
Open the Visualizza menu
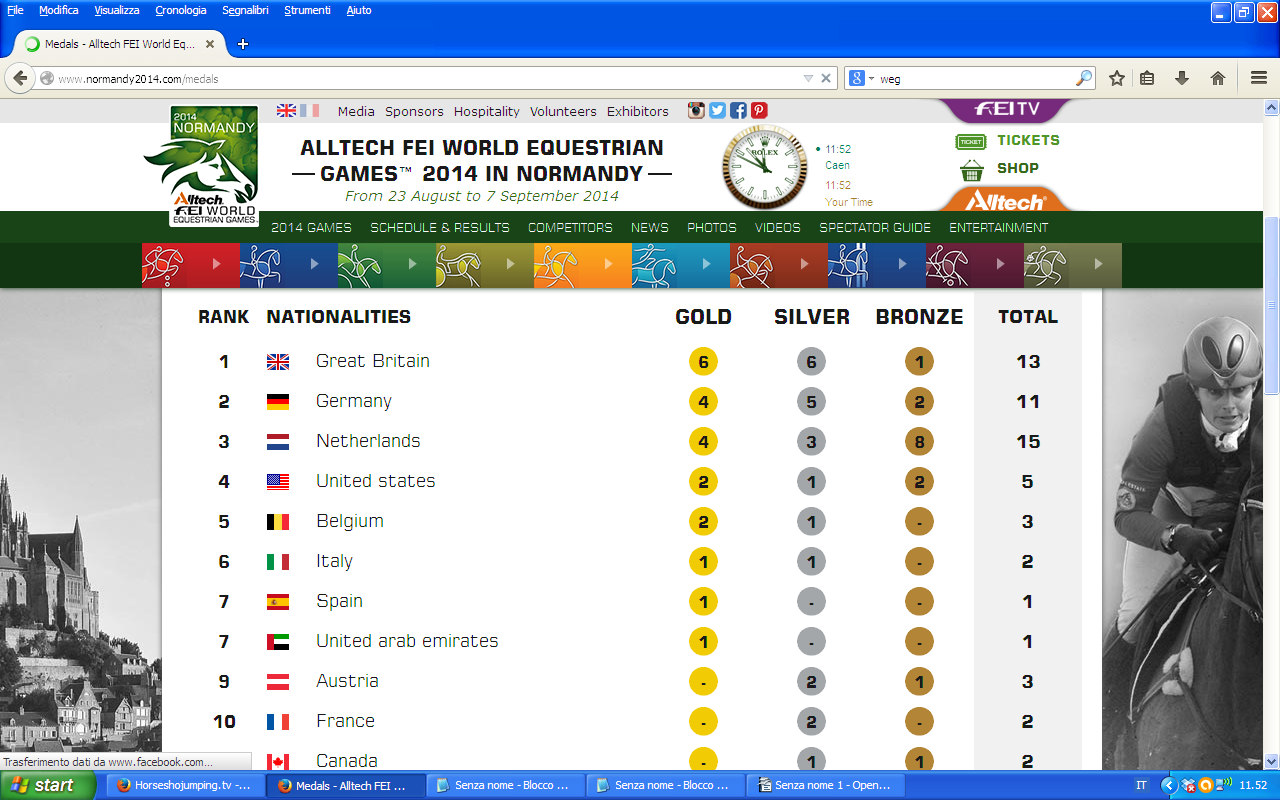[117, 10]
